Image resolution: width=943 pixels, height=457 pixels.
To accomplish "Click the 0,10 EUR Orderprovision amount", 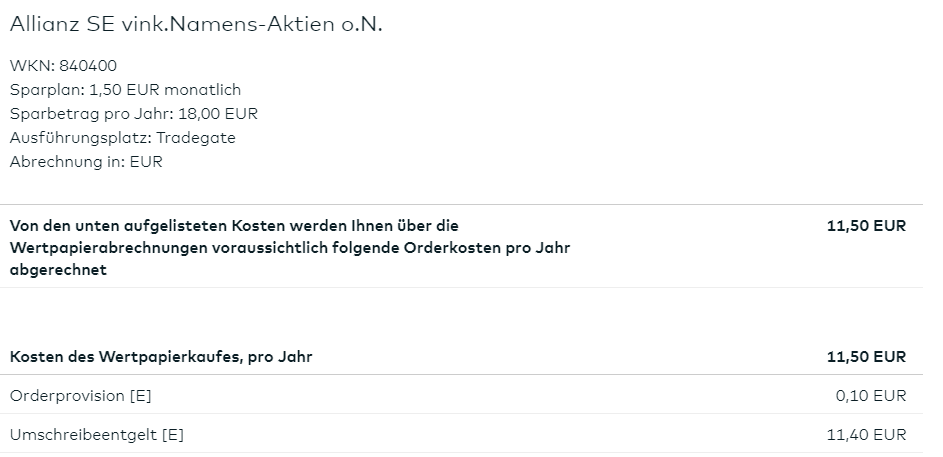I will click(871, 396).
